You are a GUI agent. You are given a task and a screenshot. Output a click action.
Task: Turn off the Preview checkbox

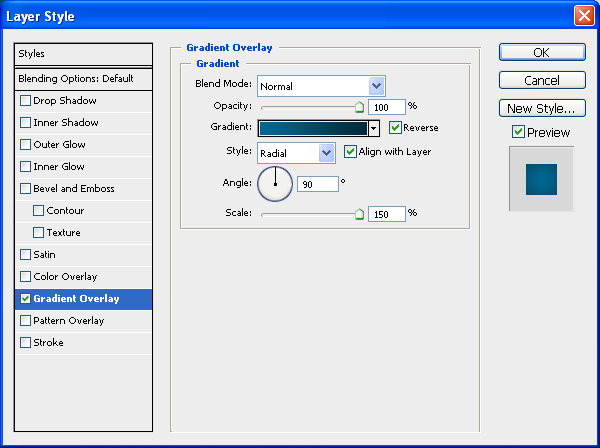pyautogui.click(x=518, y=132)
